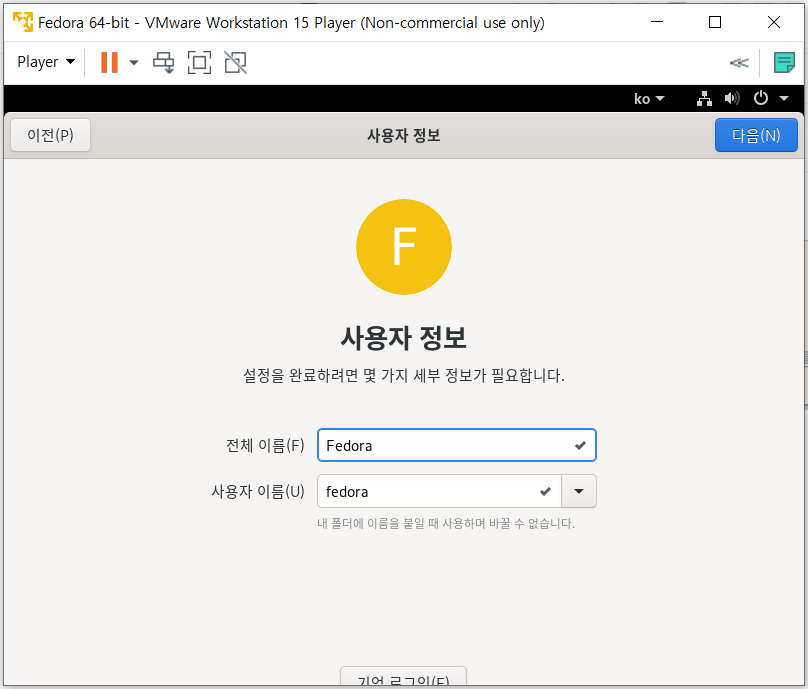Screen dimensions: 808x689
Task: Open the username suggestions dropdown arrow
Action: 579,492
